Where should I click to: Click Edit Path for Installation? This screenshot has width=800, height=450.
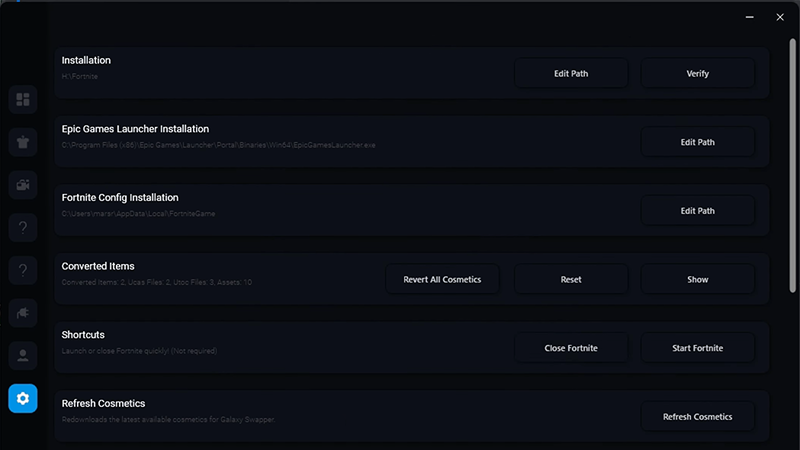(x=571, y=73)
